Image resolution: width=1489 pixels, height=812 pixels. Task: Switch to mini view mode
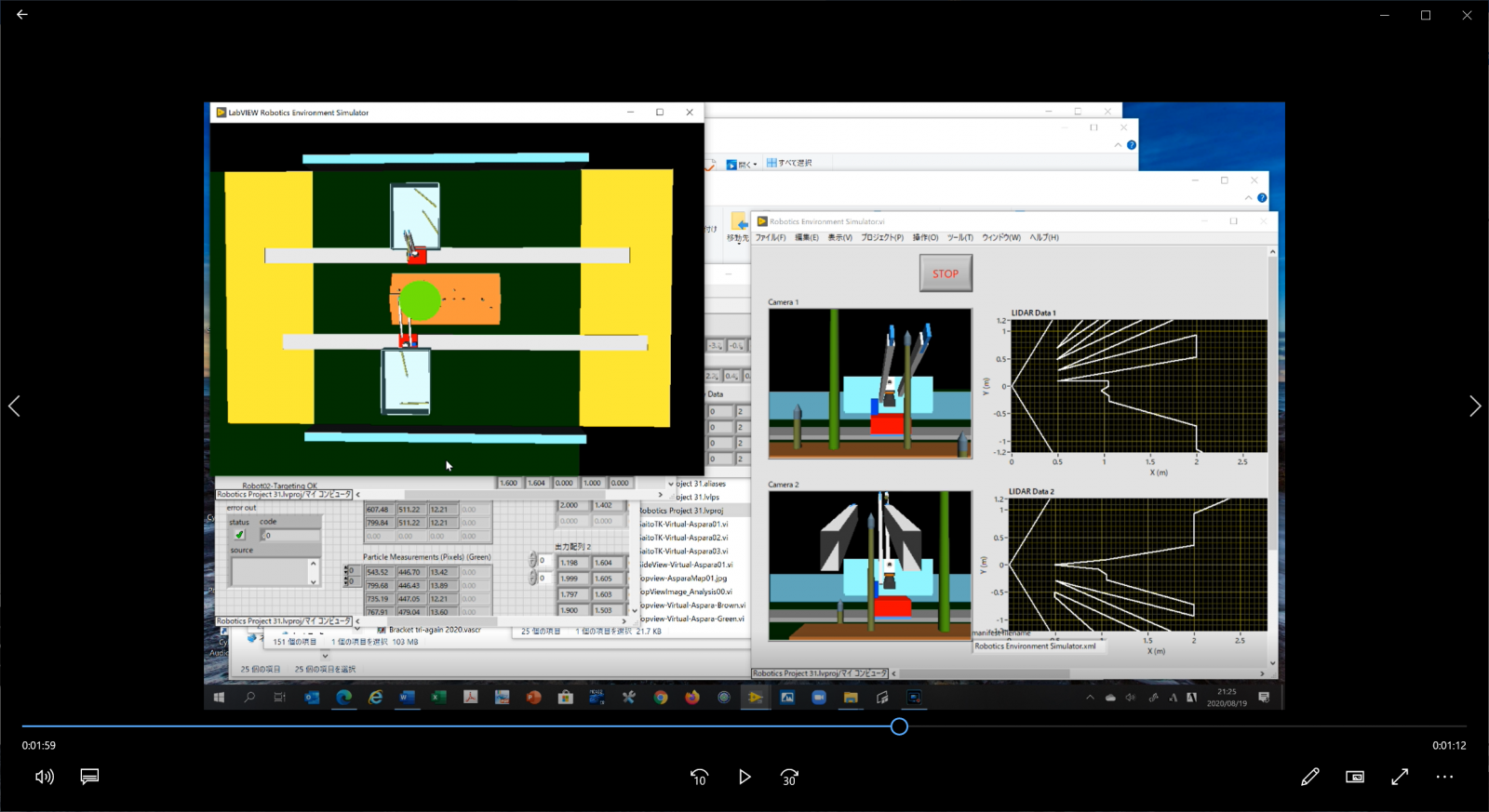click(x=1355, y=777)
